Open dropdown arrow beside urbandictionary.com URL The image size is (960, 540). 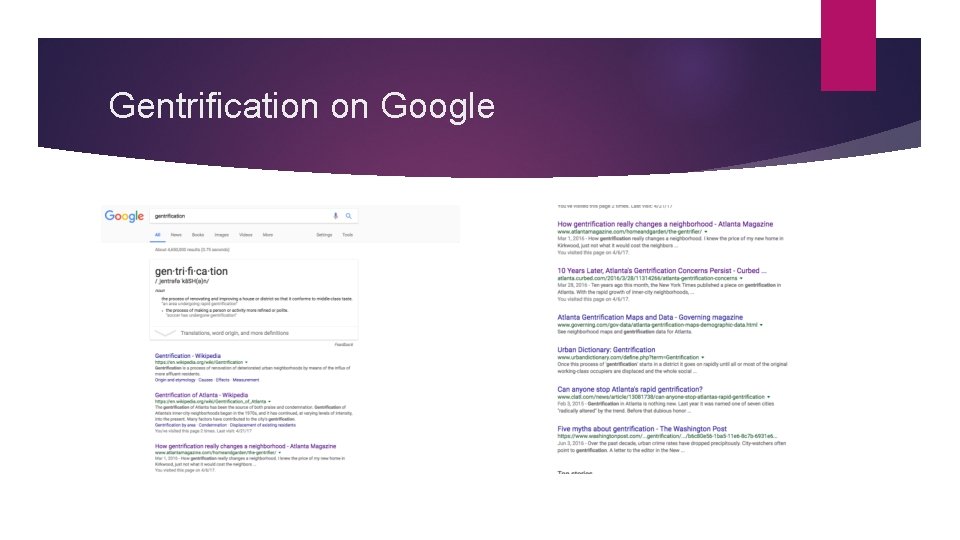(703, 358)
